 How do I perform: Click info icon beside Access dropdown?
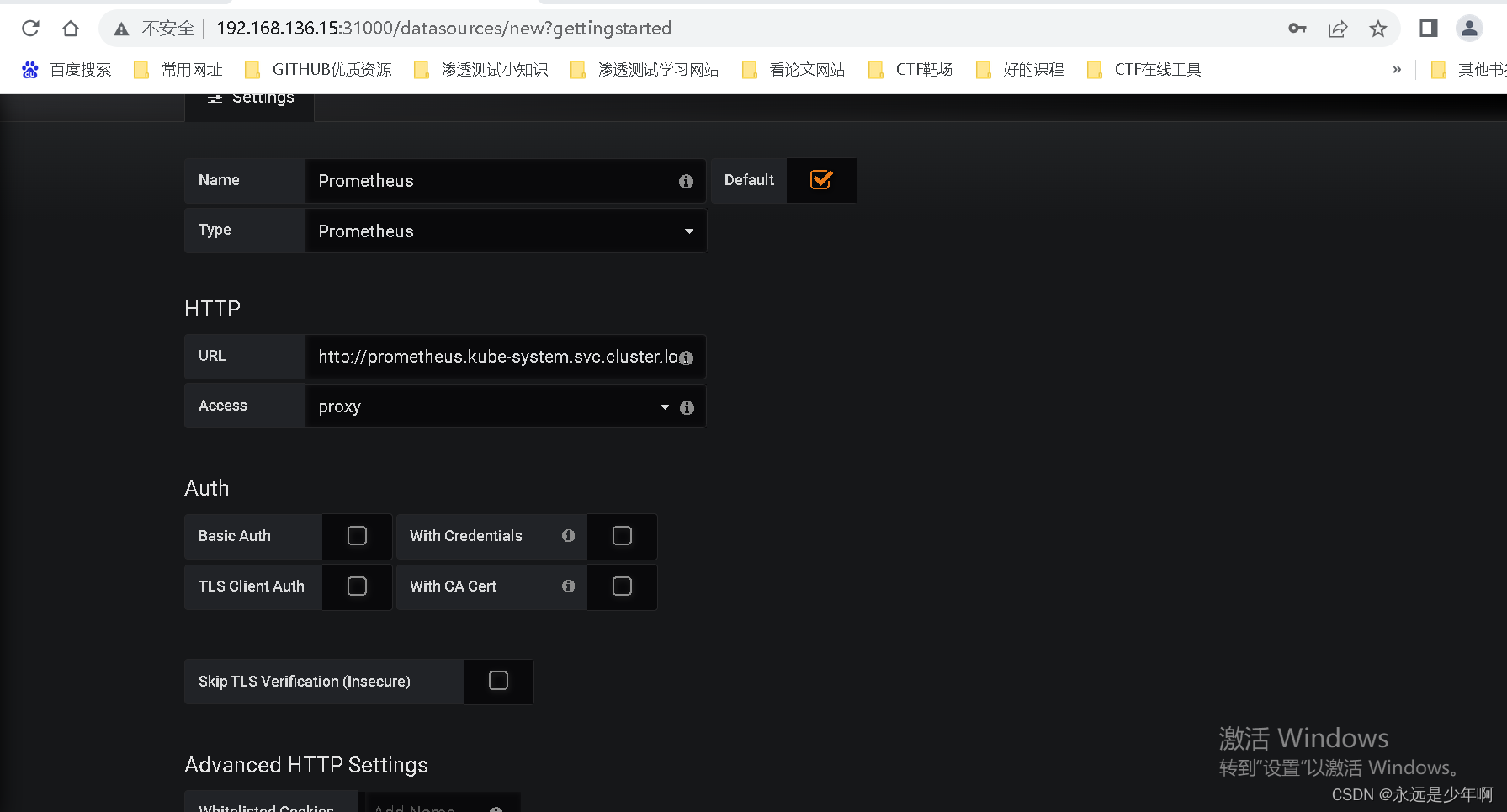pyautogui.click(x=687, y=407)
